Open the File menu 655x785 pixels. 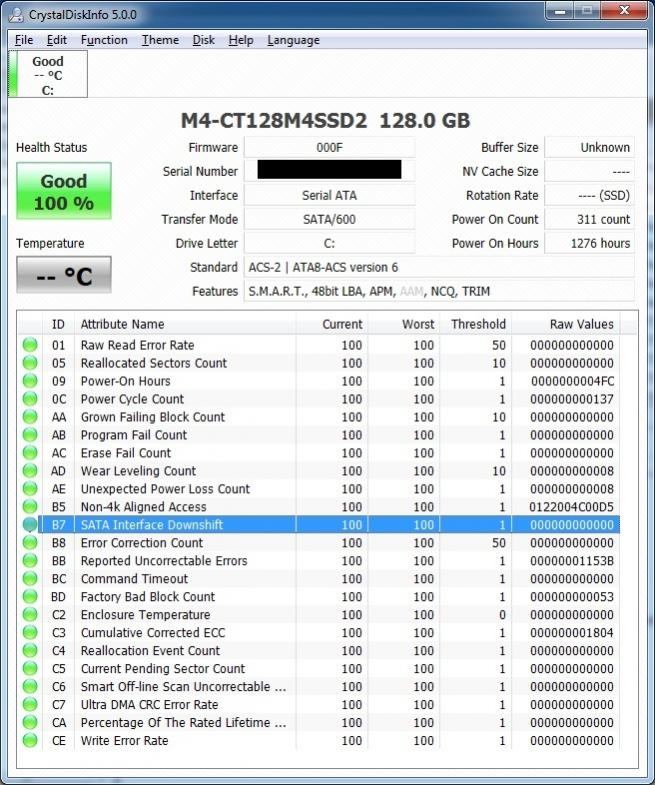[24, 40]
